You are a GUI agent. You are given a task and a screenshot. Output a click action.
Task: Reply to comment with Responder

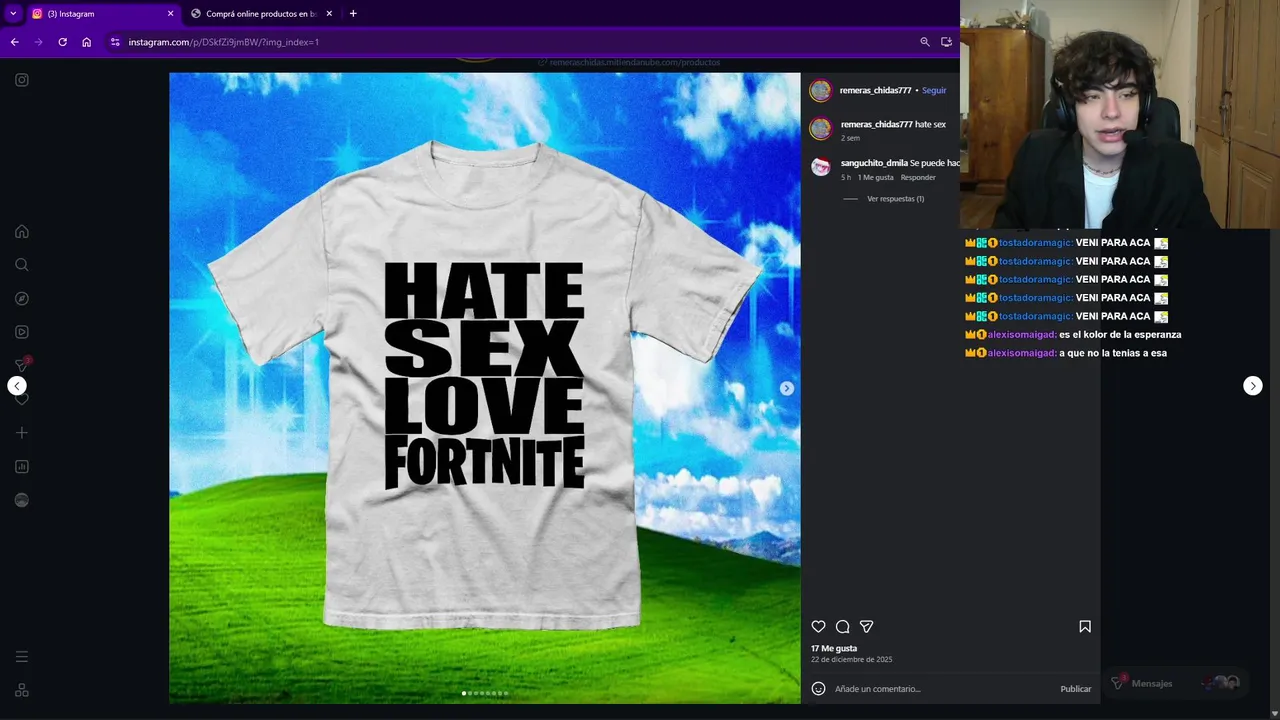pyautogui.click(x=918, y=178)
